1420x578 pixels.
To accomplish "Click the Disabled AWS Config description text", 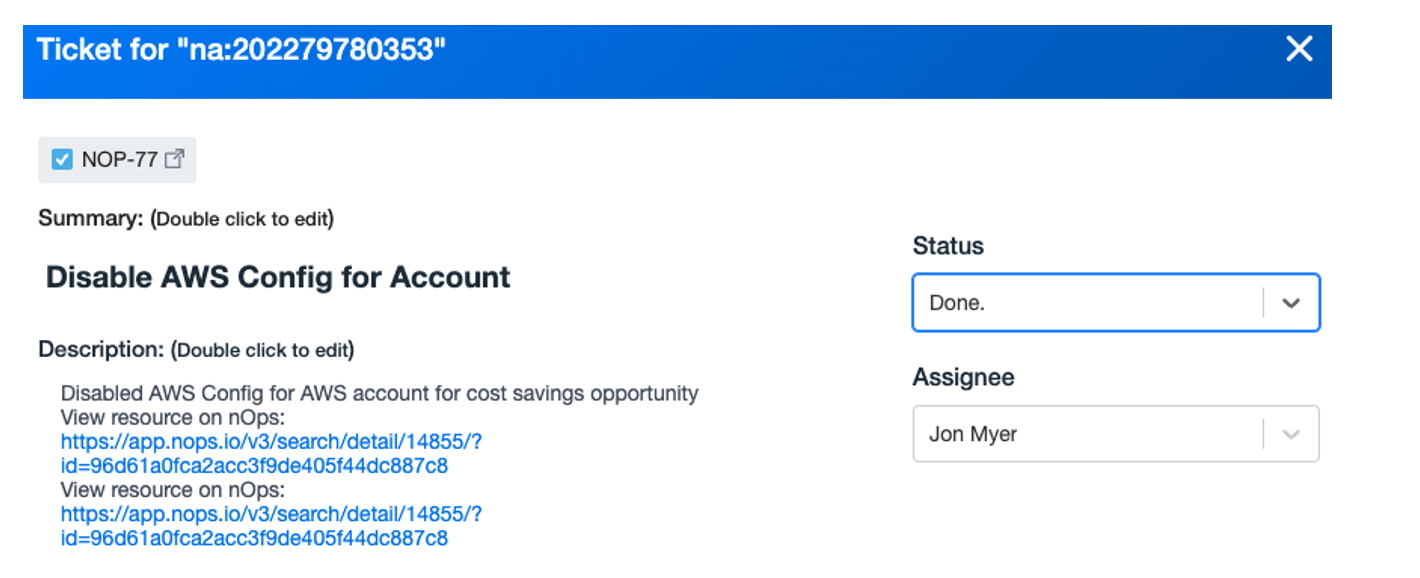I will pos(379,393).
